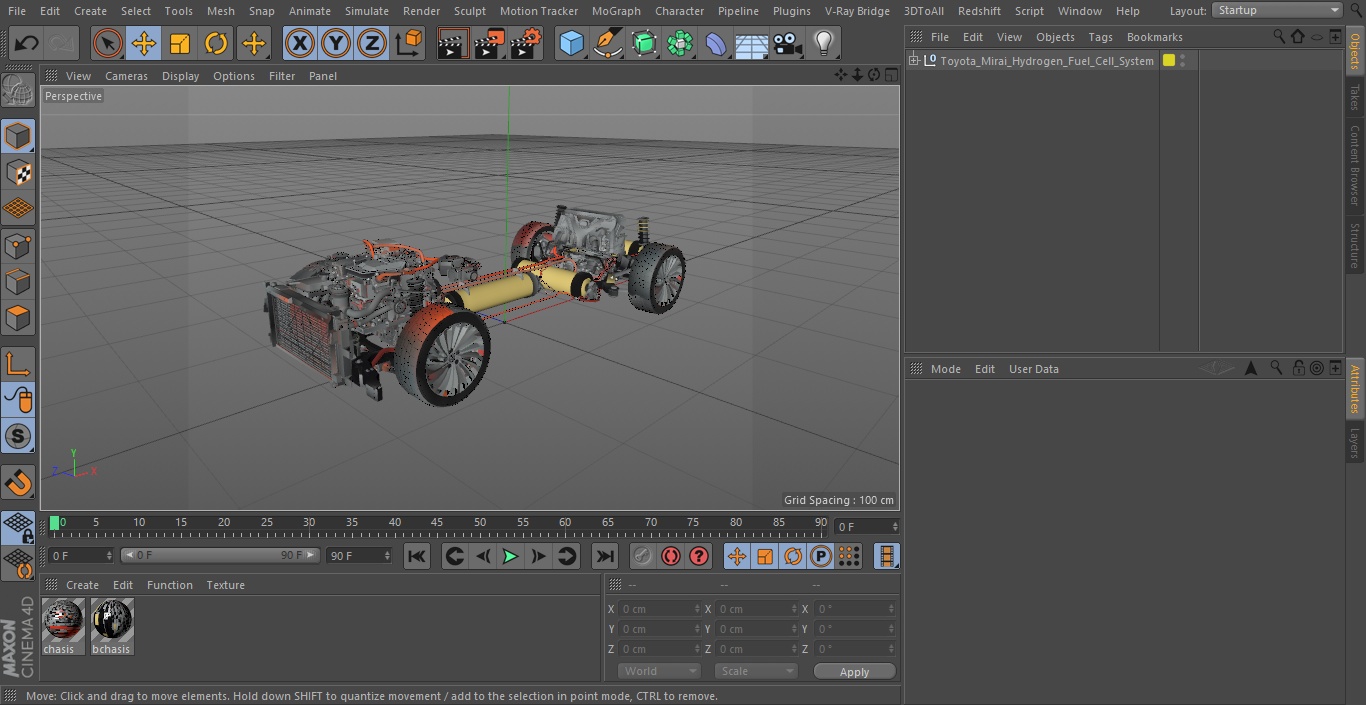
Task: Open Edit Render Settings icon
Action: click(526, 43)
